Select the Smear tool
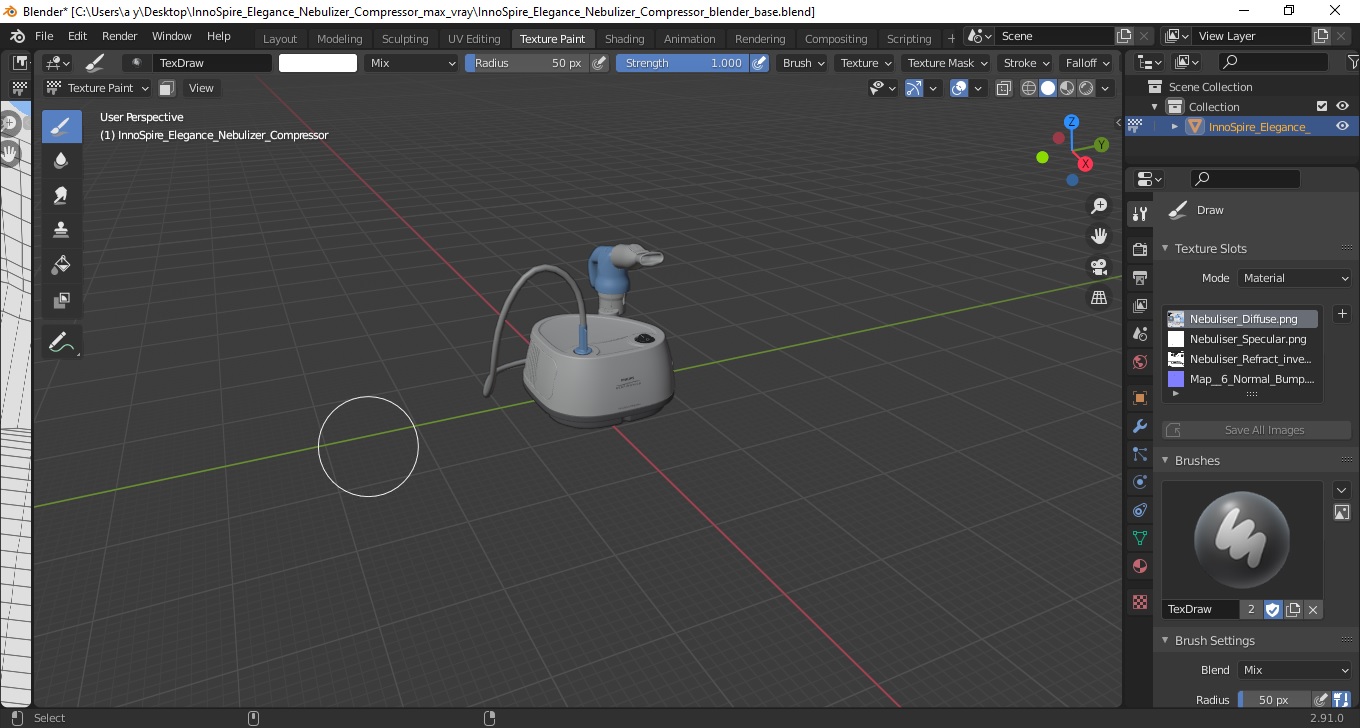This screenshot has width=1360, height=728. 61,195
